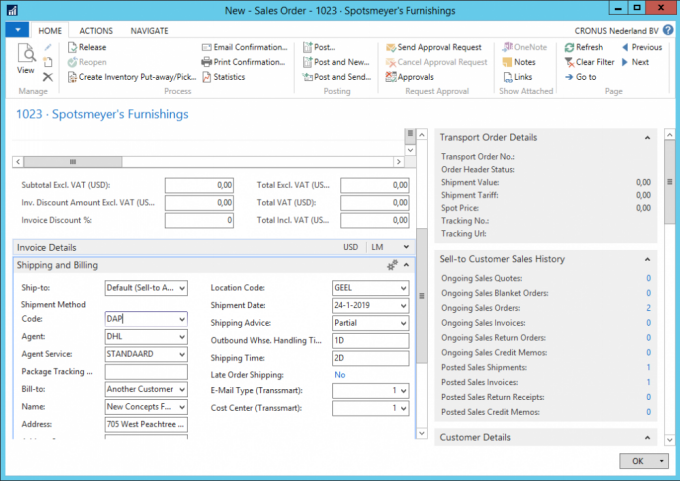Click the Refresh page icon
Screen dimensions: 680x483
569,47
